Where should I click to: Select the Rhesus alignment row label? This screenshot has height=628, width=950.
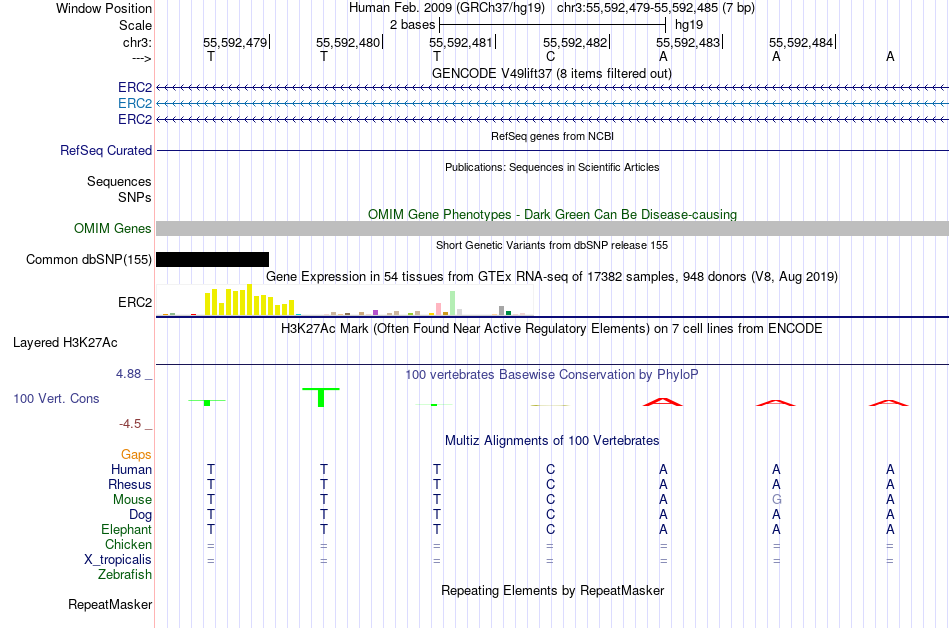pyautogui.click(x=130, y=484)
